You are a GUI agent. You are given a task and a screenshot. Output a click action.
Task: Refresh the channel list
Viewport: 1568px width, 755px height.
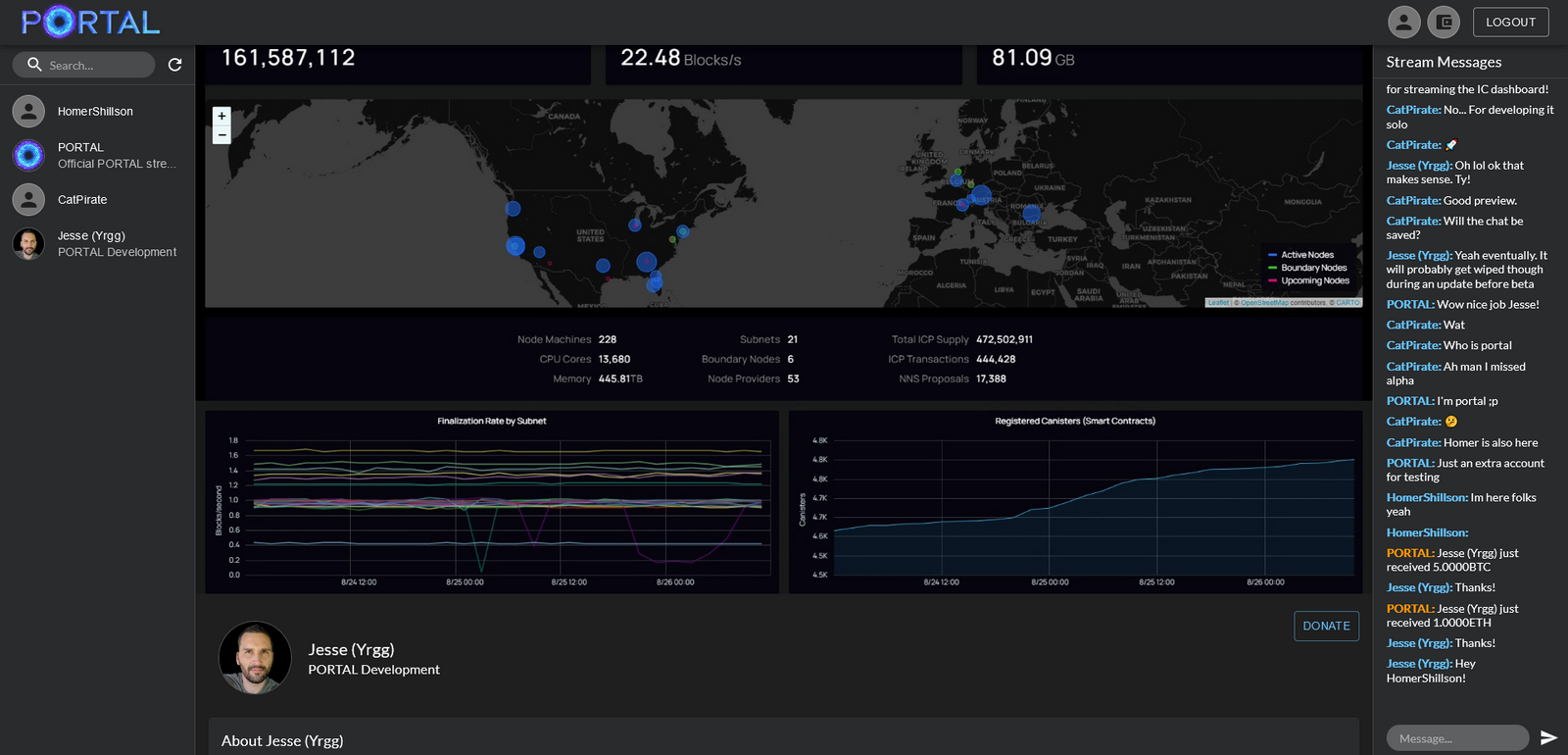click(x=175, y=65)
